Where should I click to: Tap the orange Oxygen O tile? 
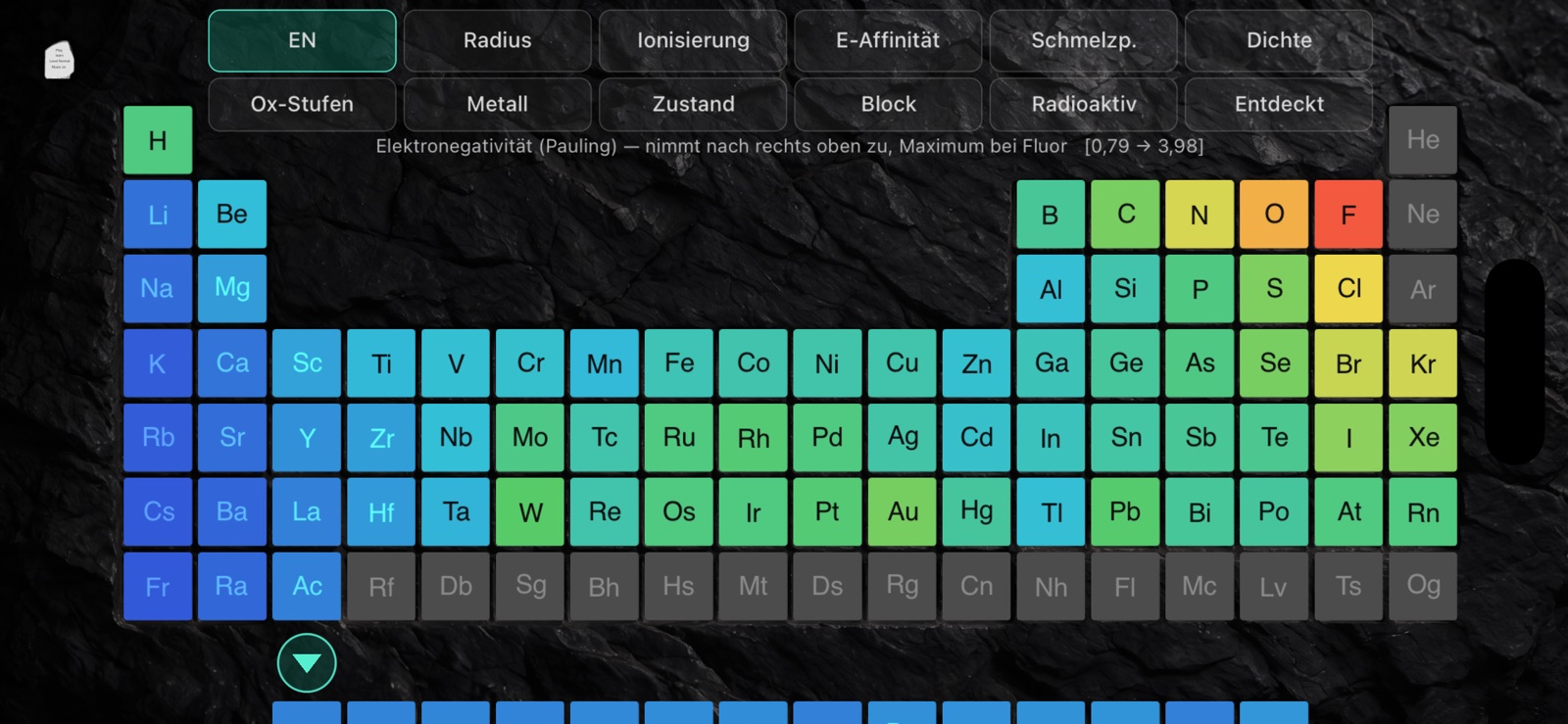click(x=1274, y=215)
